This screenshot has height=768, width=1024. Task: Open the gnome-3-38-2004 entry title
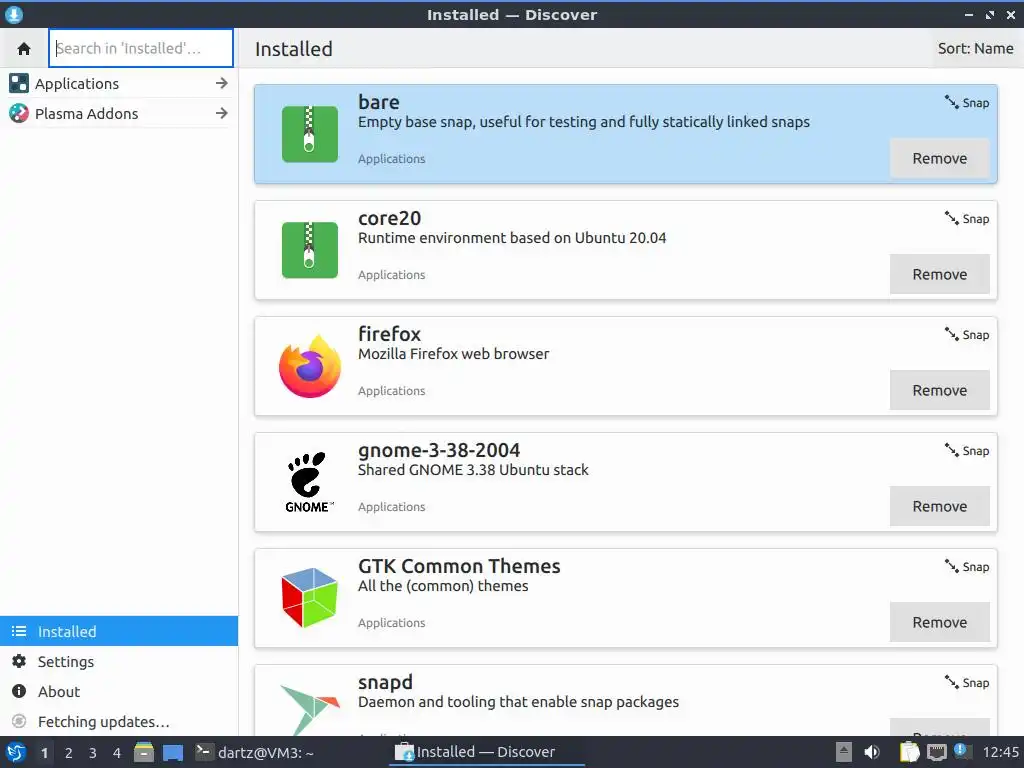439,450
